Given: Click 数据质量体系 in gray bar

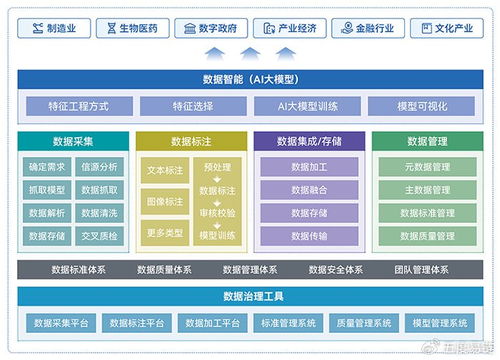Looking at the screenshot, I should pos(164,270).
